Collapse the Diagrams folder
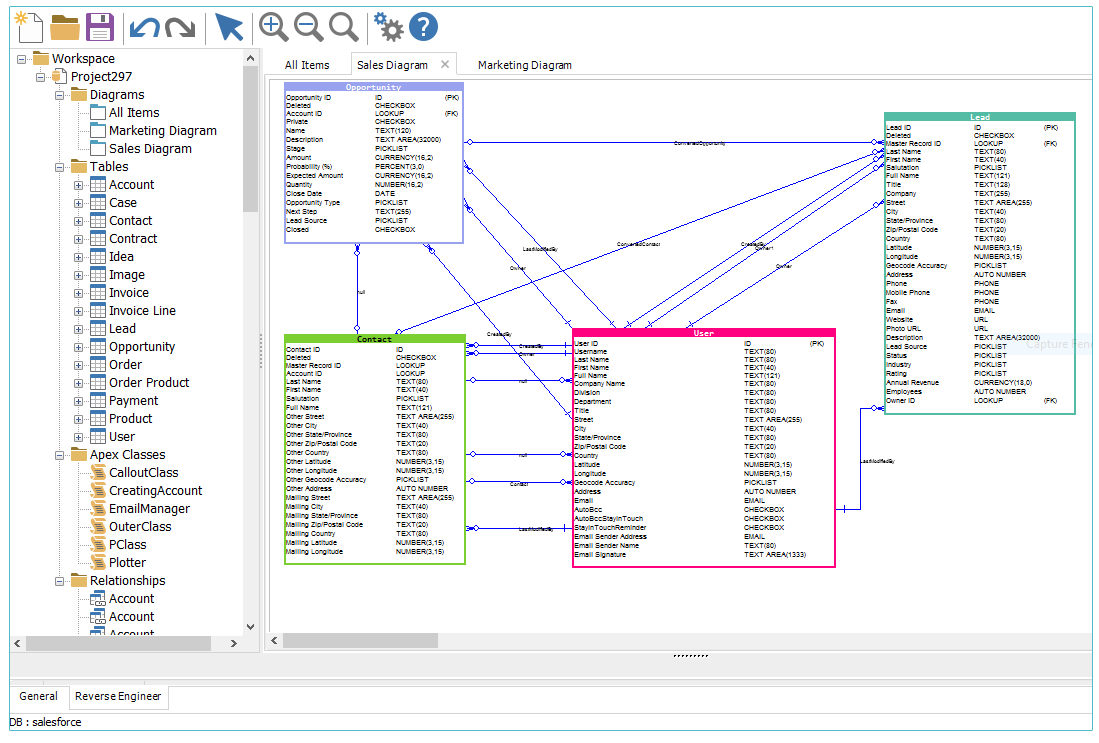1099x743 pixels. tap(61, 94)
